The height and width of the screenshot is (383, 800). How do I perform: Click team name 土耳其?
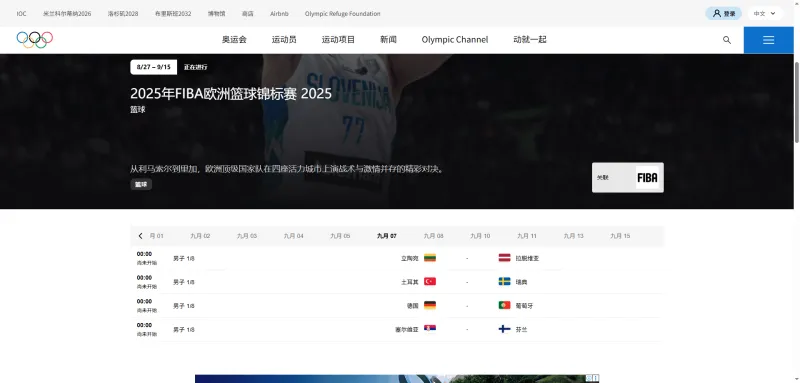click(410, 282)
